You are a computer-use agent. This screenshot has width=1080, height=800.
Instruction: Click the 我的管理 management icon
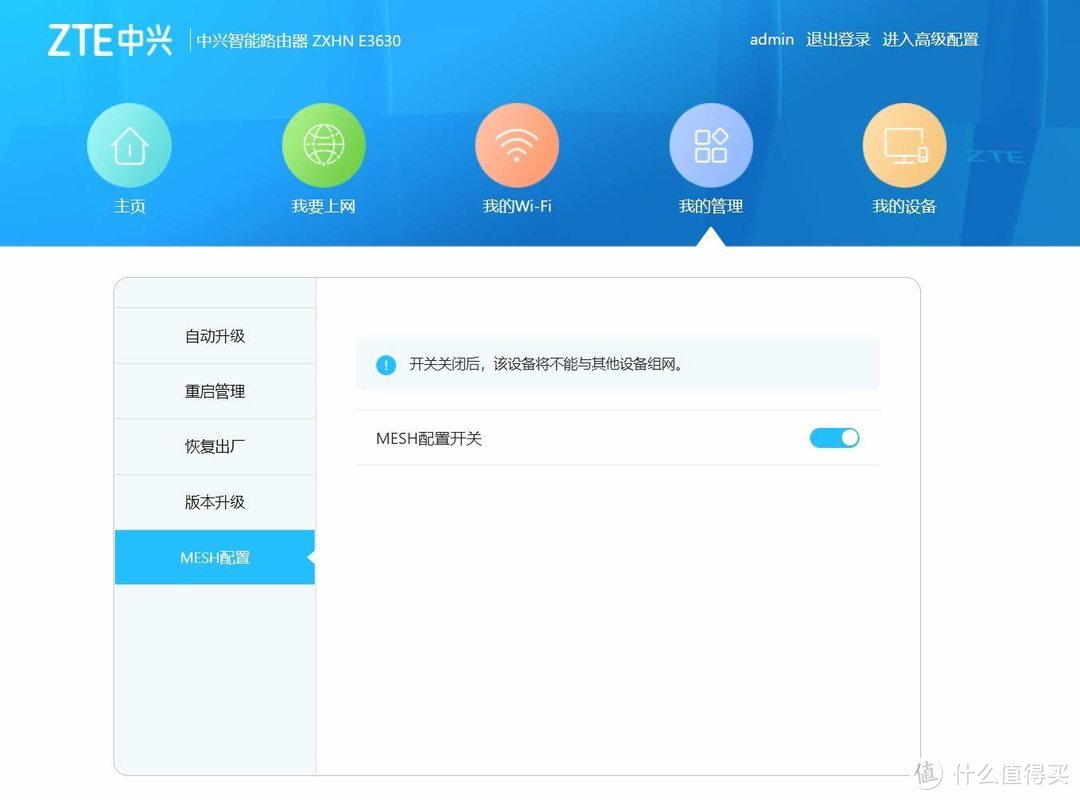pos(711,143)
